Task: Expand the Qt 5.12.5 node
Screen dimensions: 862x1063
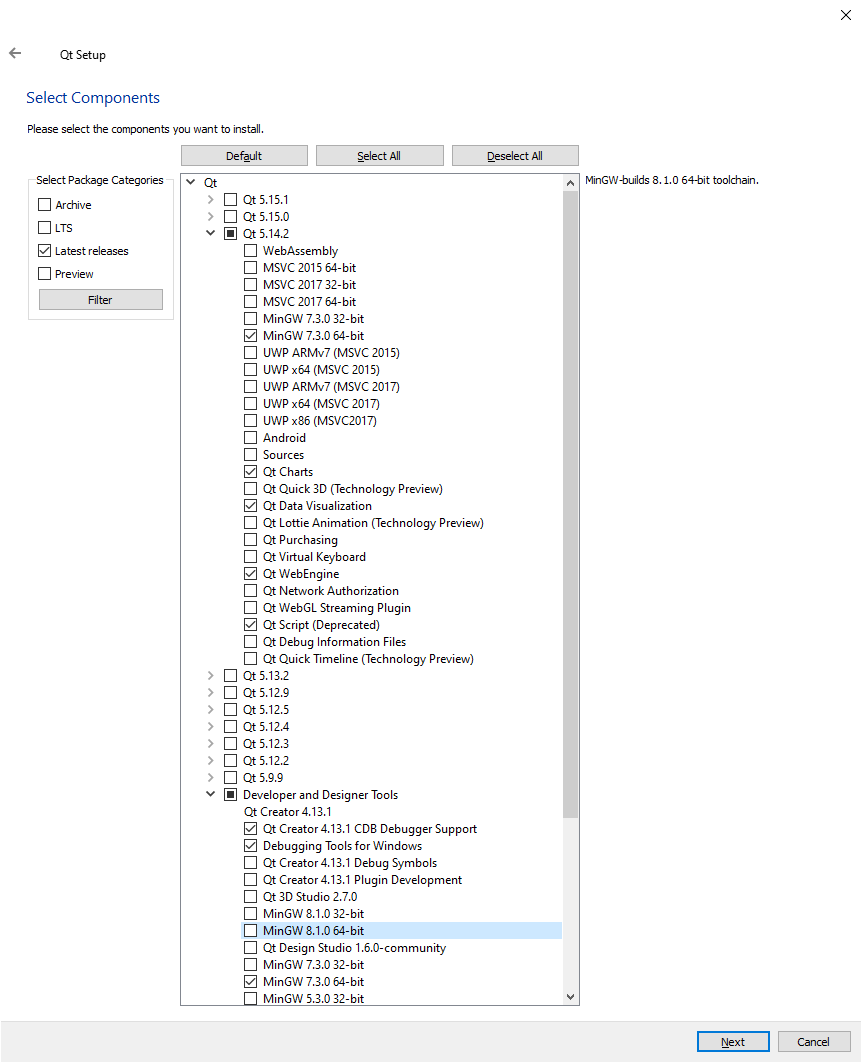Action: [210, 710]
